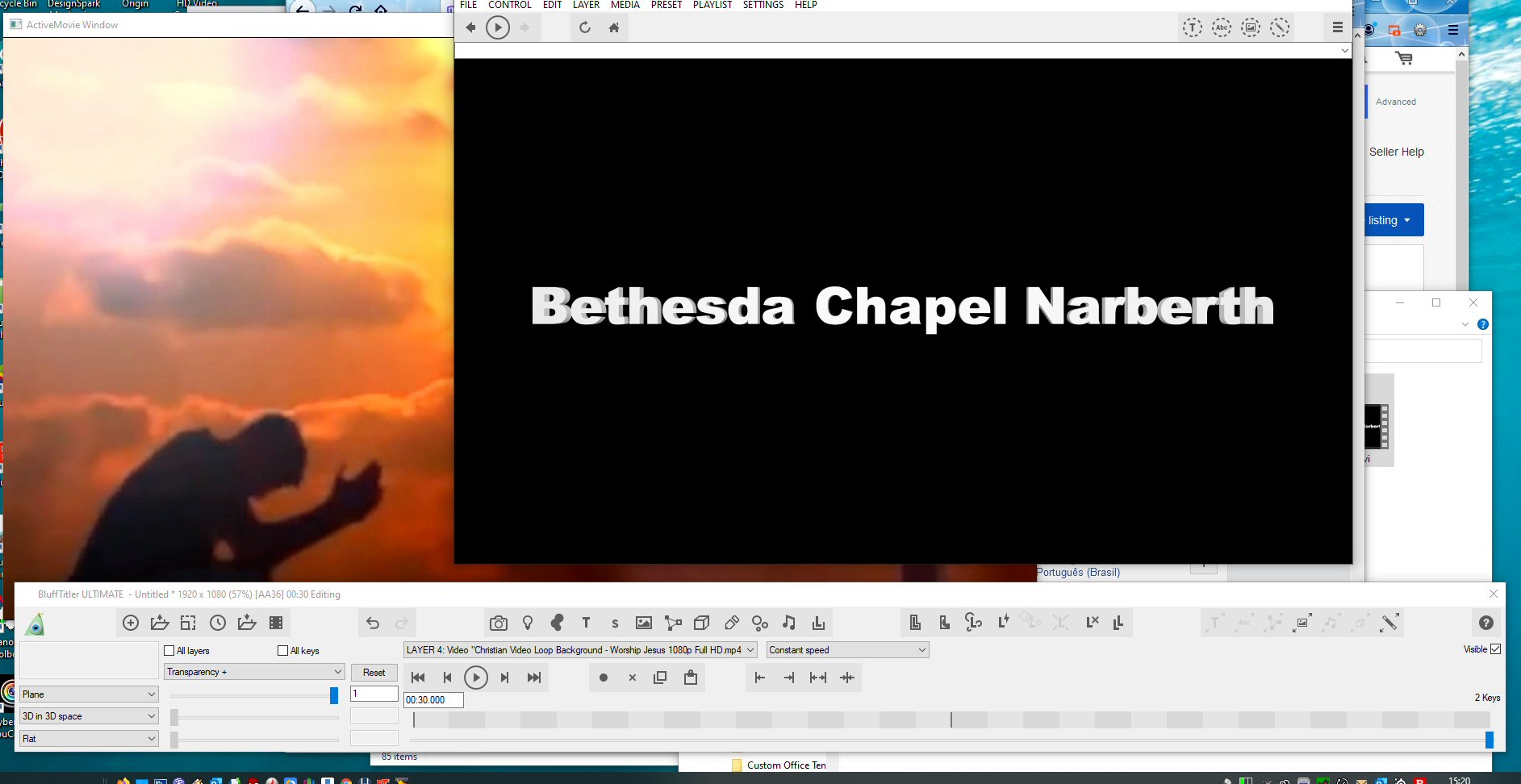Play the show in BluffTitler transport
The image size is (1521, 784).
tap(476, 678)
